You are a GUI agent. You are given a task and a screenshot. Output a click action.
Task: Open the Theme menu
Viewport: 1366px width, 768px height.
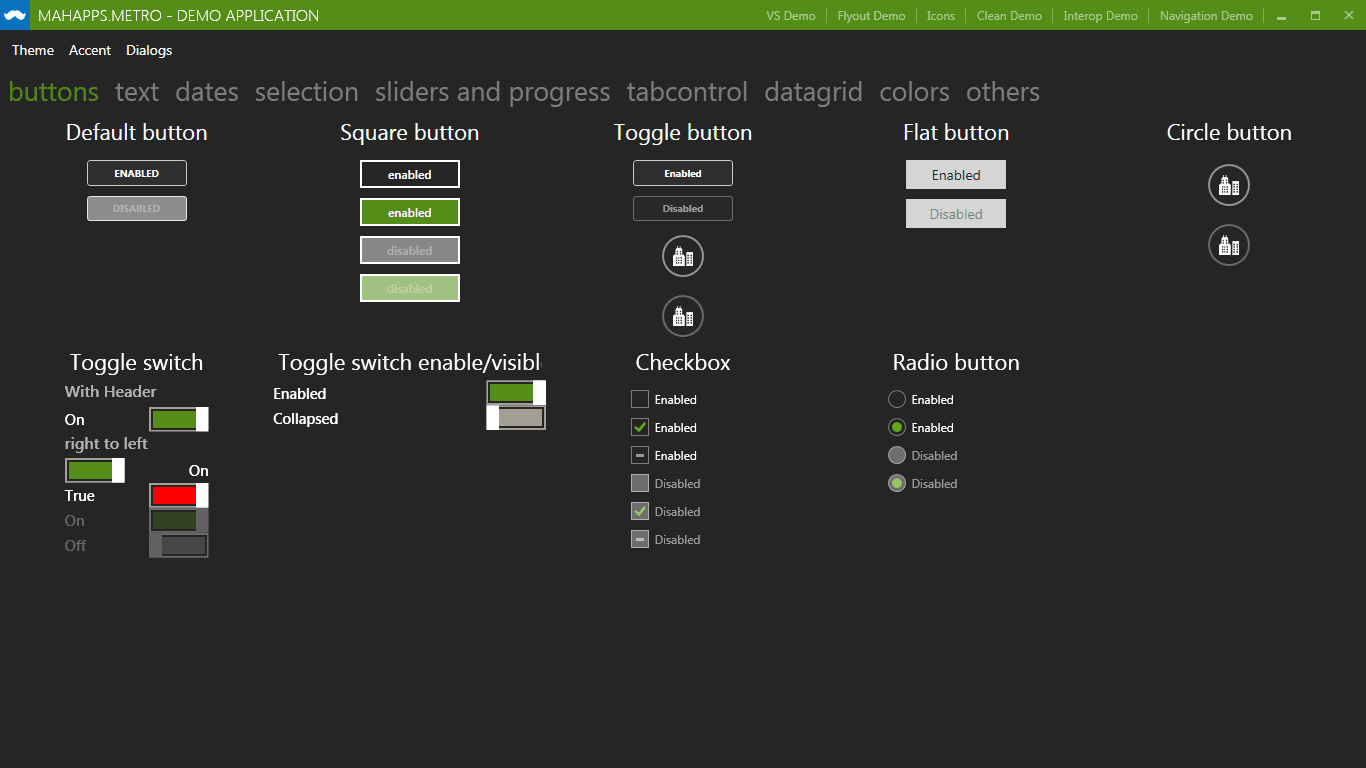pyautogui.click(x=32, y=50)
